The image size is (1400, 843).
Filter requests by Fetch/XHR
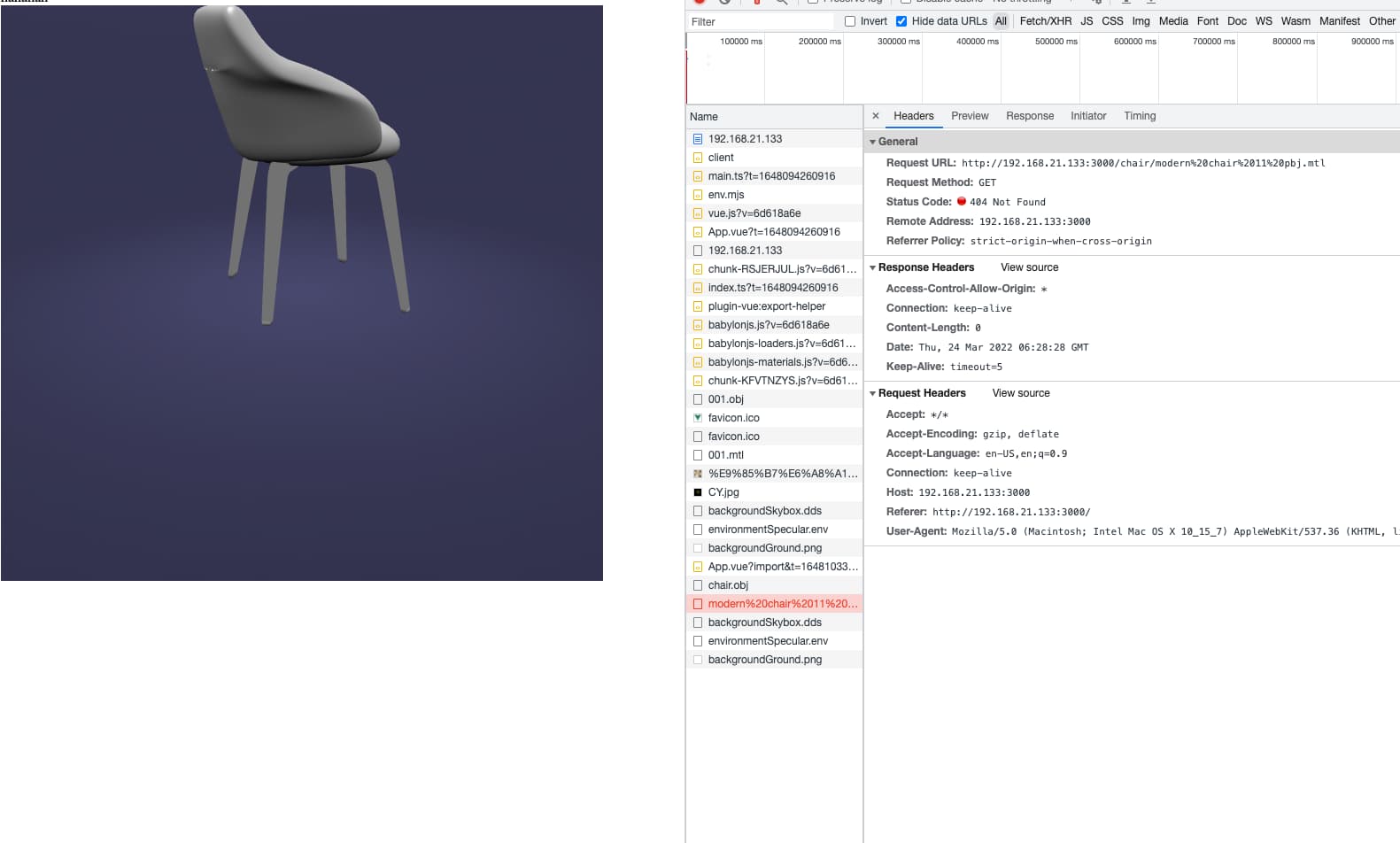pyautogui.click(x=1045, y=21)
